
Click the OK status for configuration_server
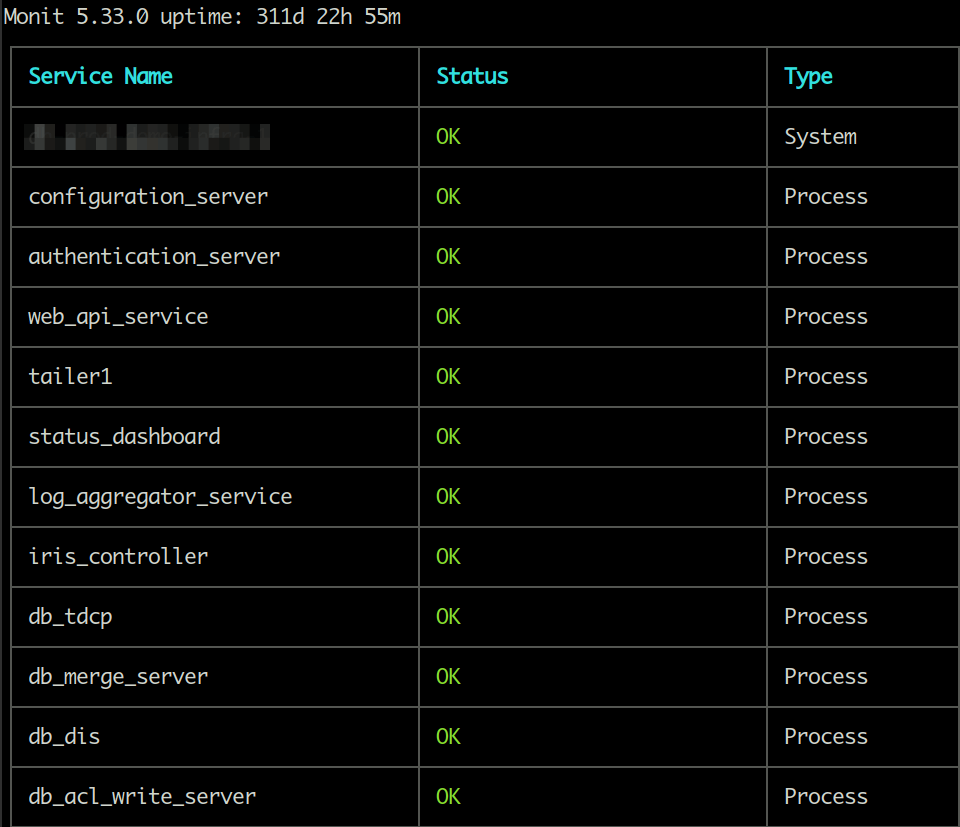(x=448, y=197)
